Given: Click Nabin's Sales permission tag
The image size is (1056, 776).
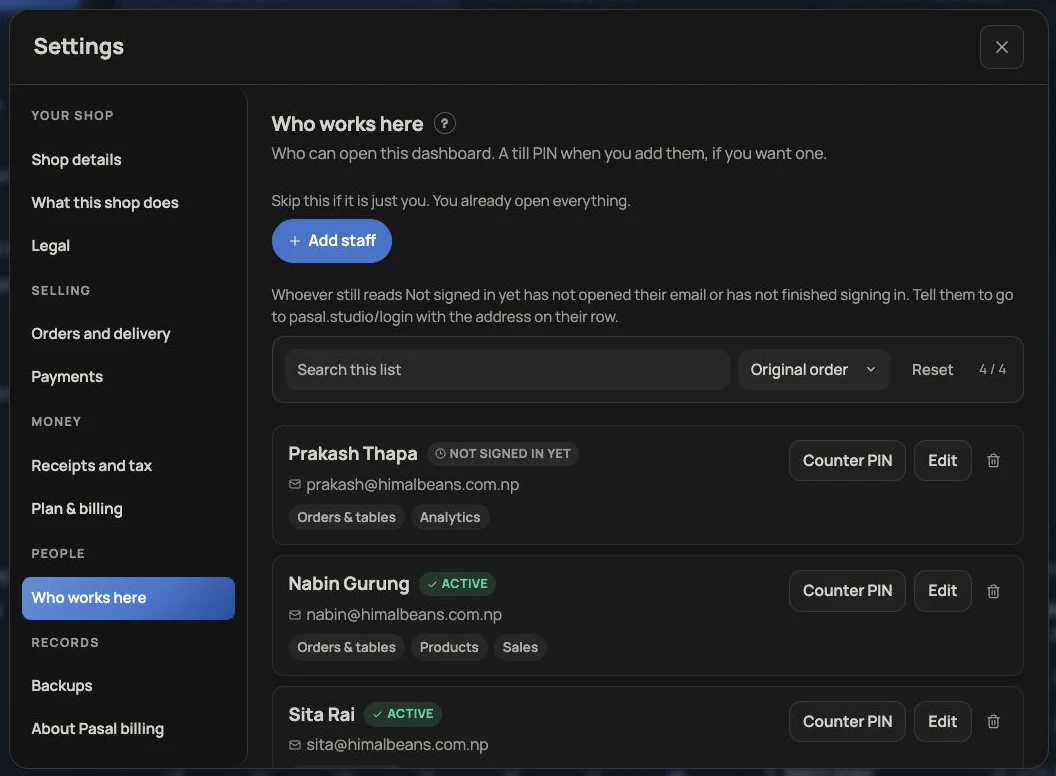Looking at the screenshot, I should coord(520,647).
